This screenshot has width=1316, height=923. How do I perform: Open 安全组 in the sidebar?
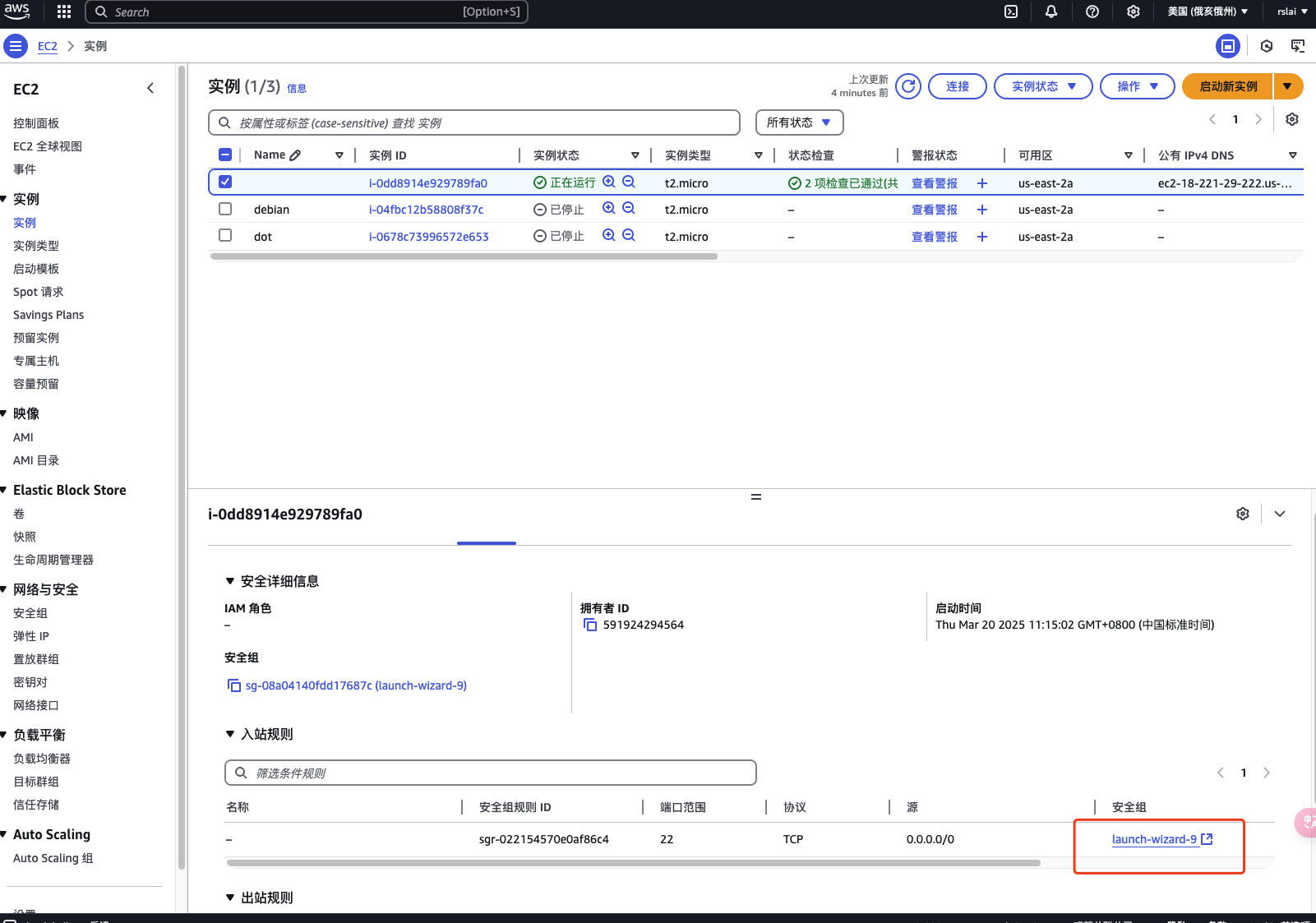pos(30,613)
